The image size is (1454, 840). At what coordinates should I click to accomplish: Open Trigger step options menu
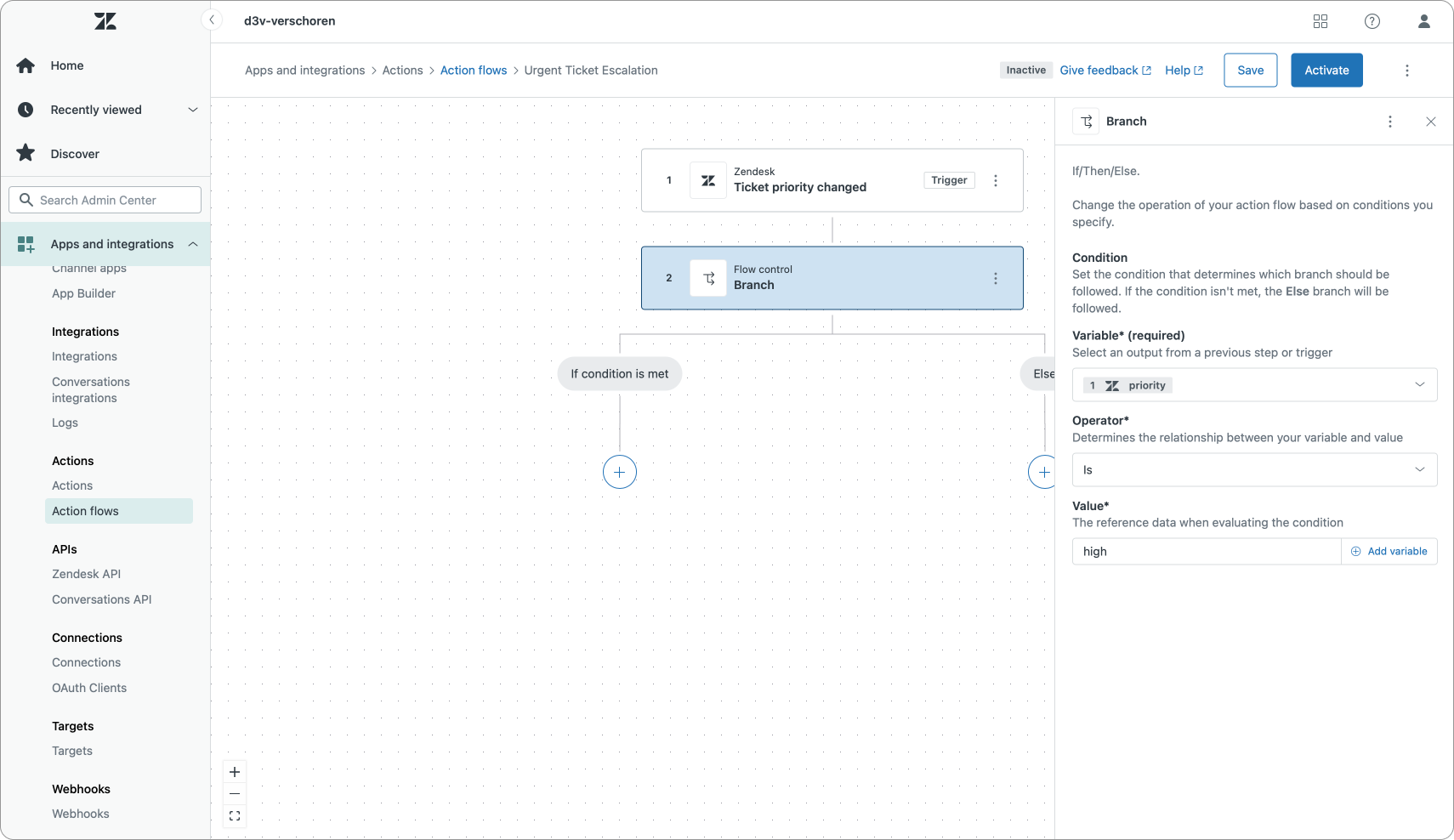click(996, 180)
